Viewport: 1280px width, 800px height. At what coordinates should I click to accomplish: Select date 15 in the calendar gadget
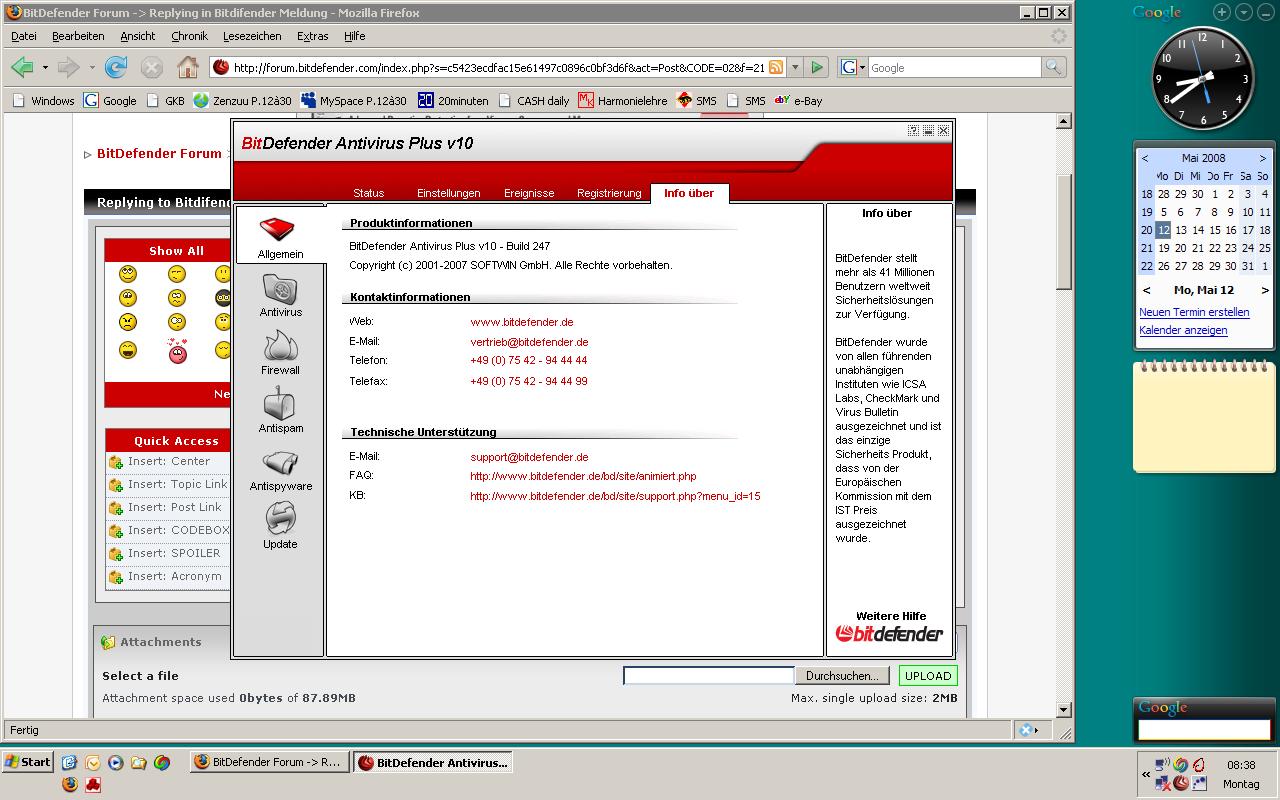pos(1214,230)
